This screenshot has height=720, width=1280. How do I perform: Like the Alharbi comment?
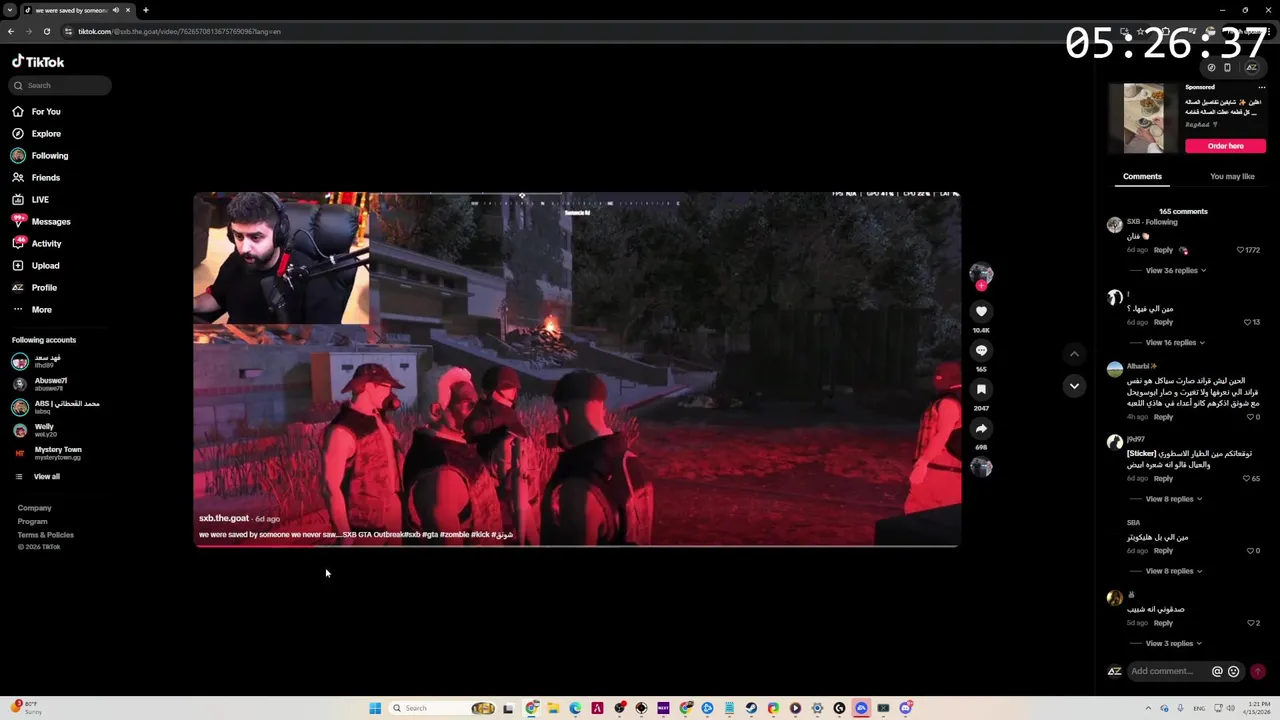(x=1250, y=417)
